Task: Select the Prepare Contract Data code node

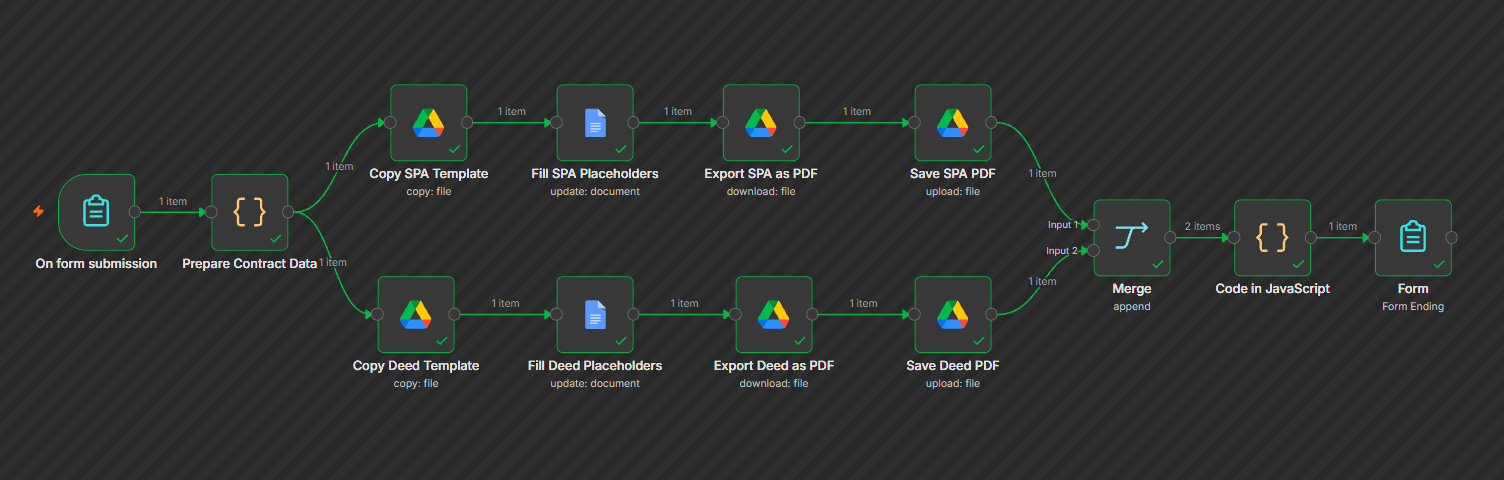Action: click(x=250, y=212)
